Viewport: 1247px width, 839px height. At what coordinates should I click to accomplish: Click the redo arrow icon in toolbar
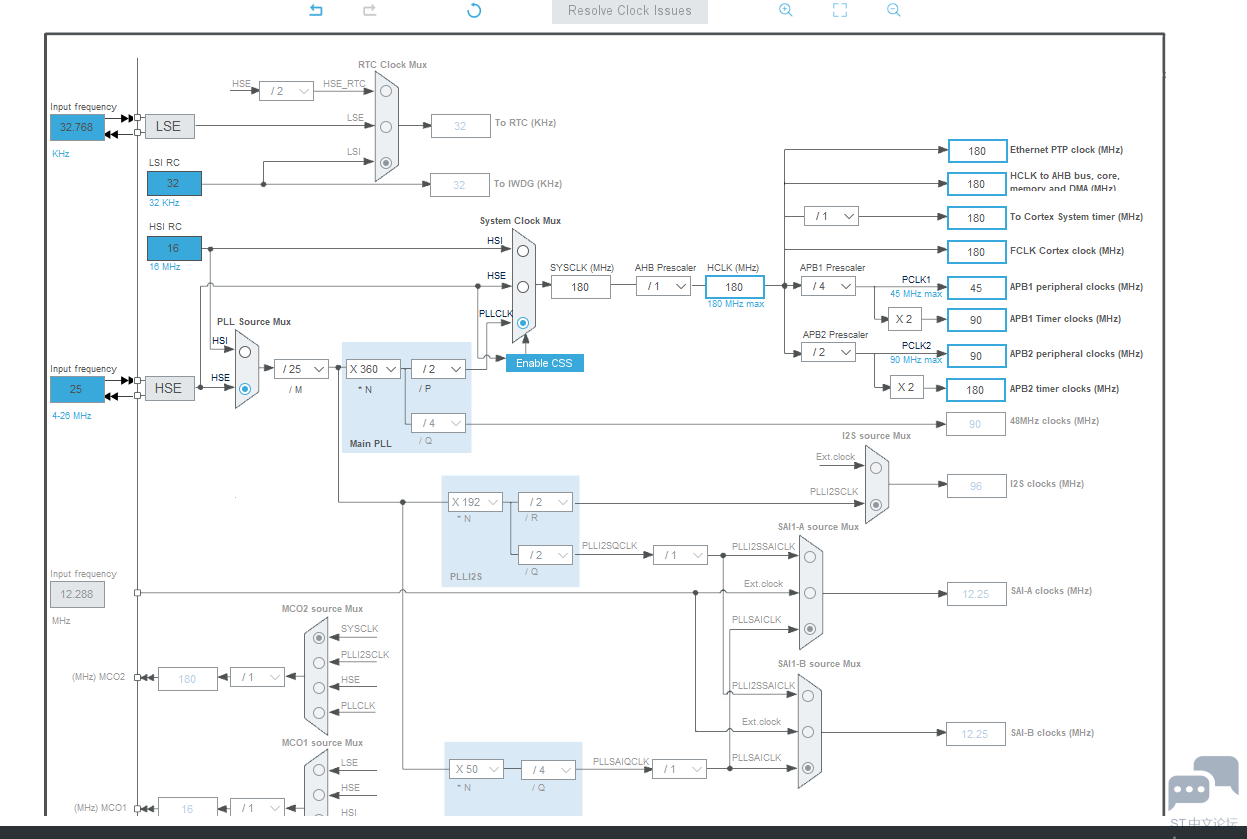point(369,10)
